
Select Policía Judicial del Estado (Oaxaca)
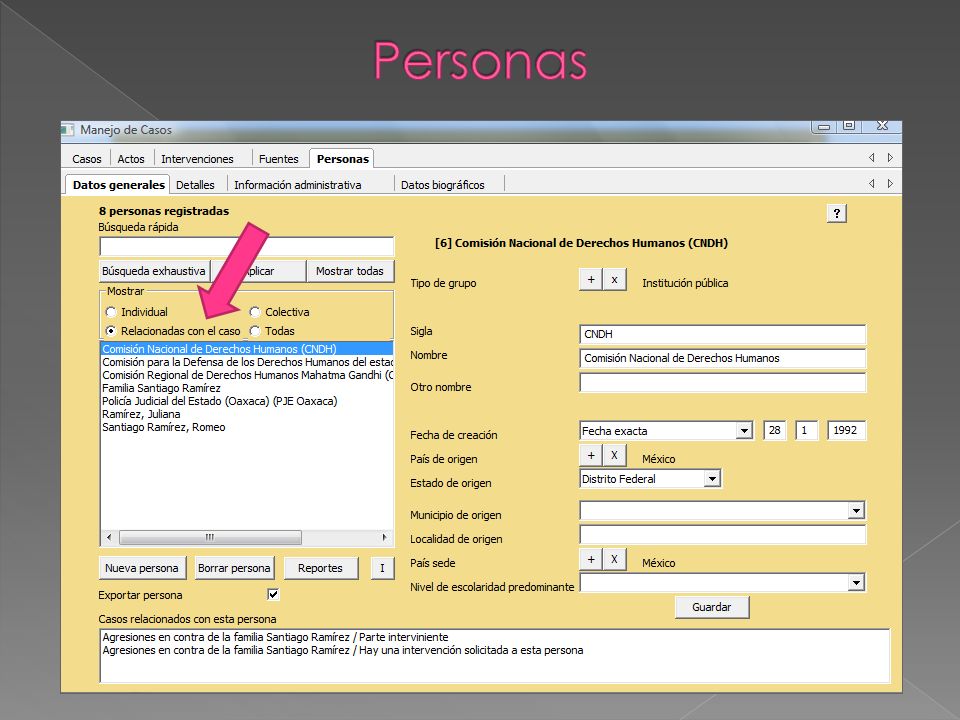(x=246, y=401)
